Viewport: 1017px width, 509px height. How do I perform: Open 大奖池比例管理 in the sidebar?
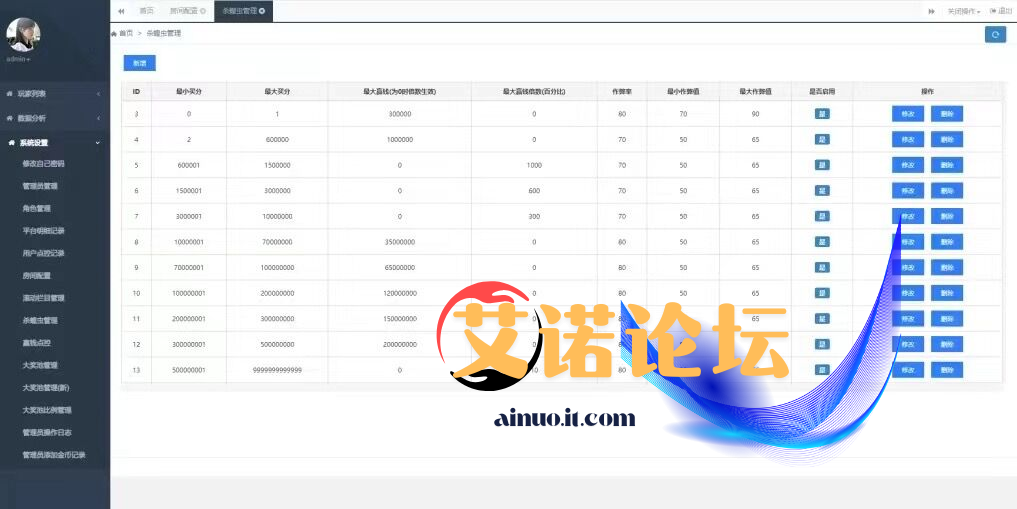point(47,410)
